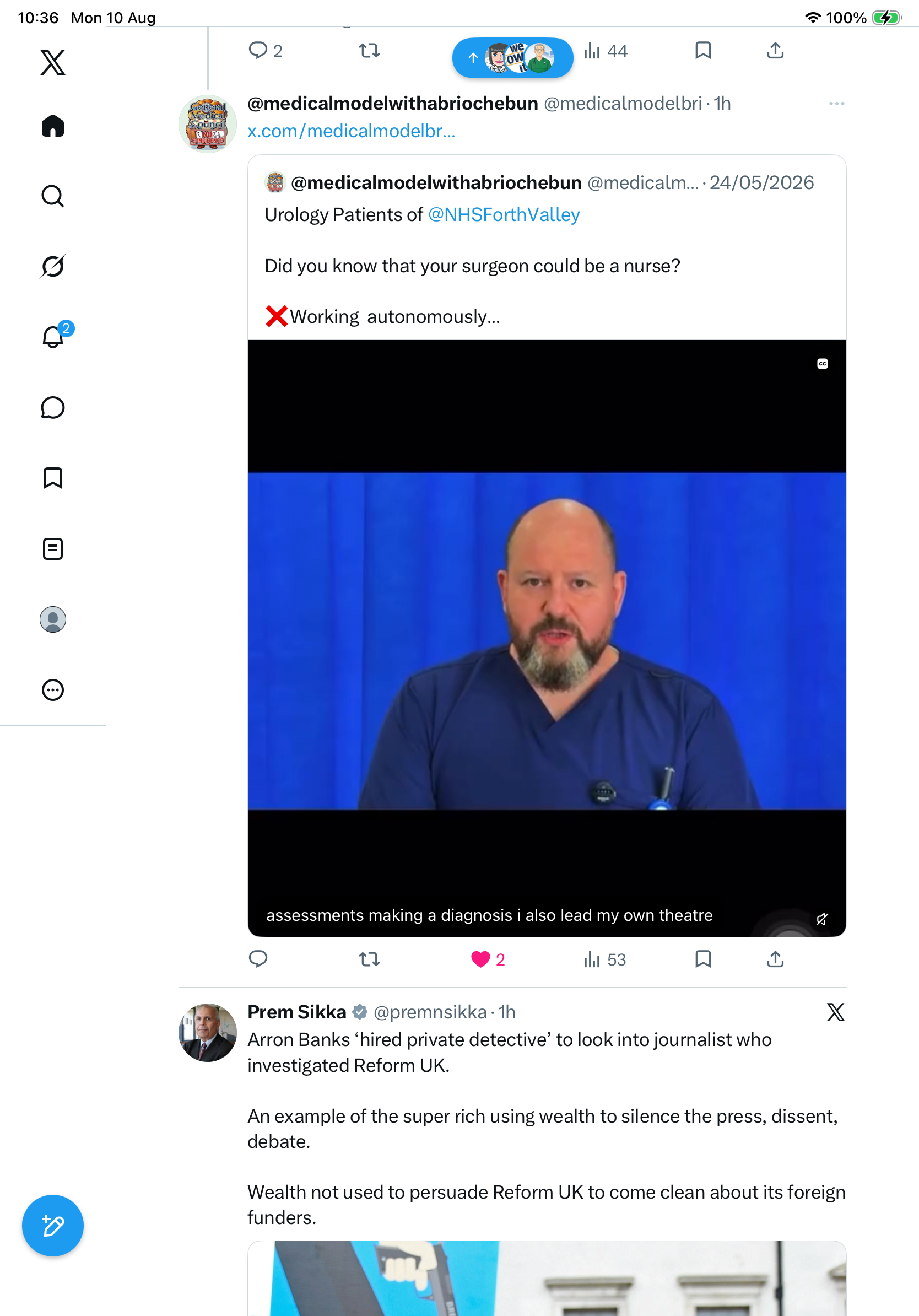This screenshot has width=919, height=1316.
Task: Compose a new post with pencil button
Action: point(53,1226)
